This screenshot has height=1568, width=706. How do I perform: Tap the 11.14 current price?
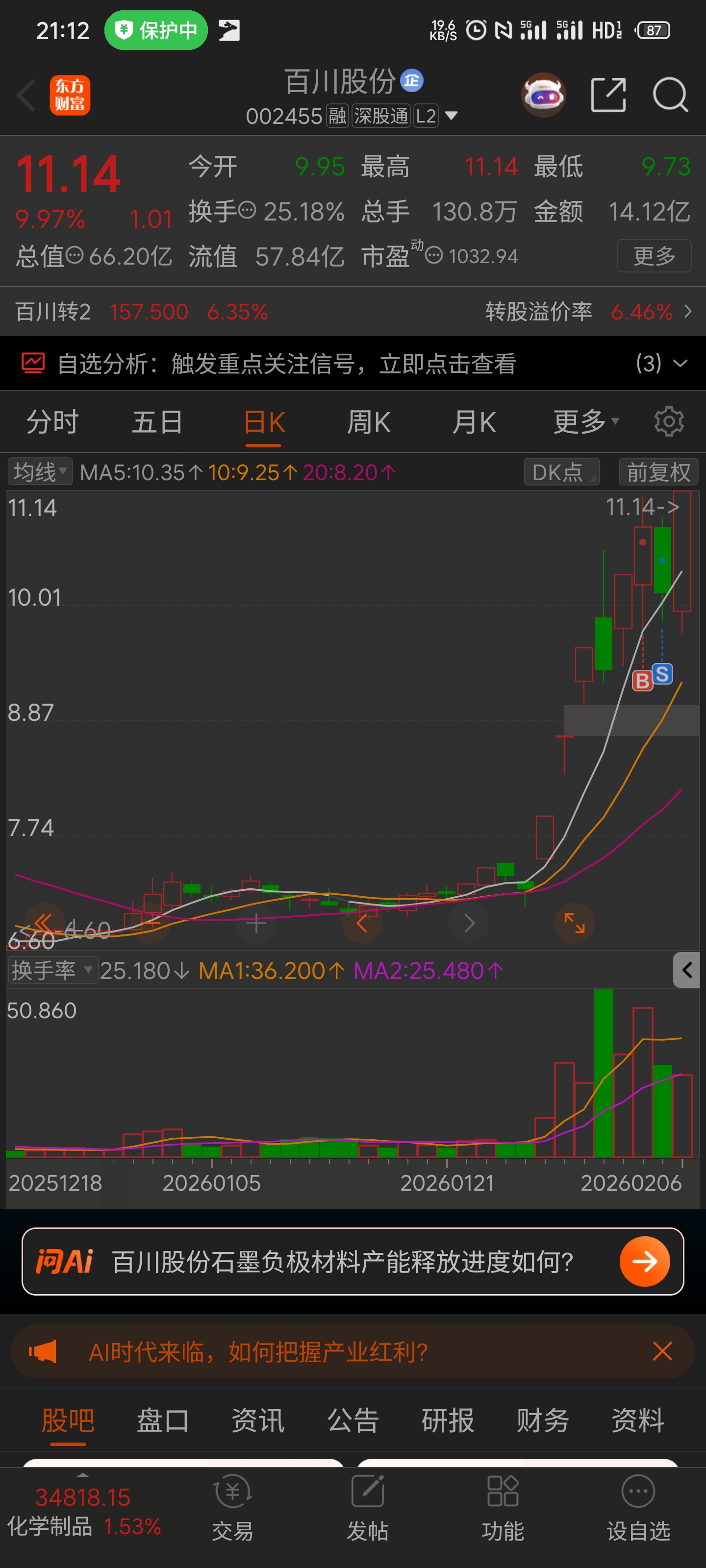click(68, 175)
